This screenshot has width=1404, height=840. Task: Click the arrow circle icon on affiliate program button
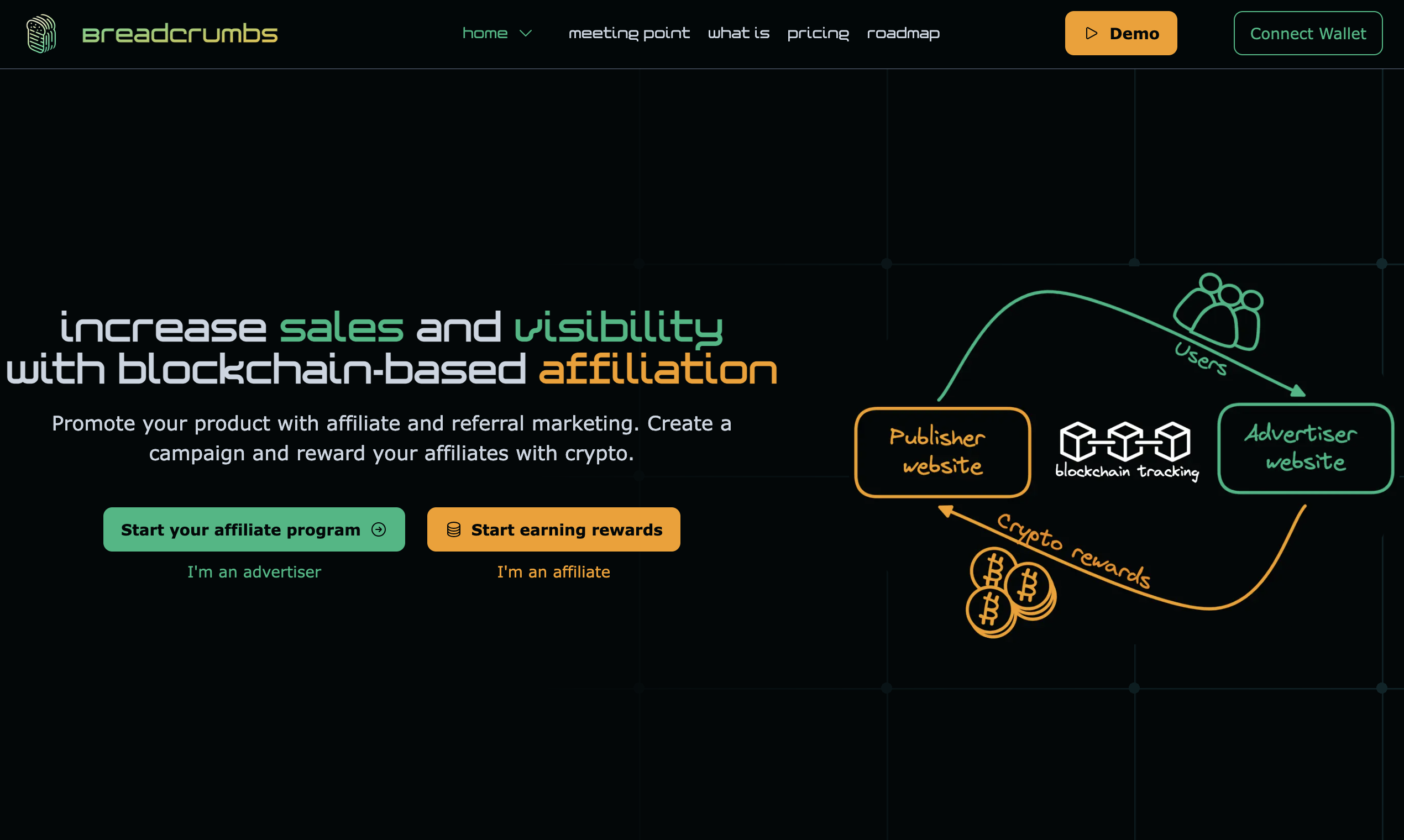tap(379, 529)
